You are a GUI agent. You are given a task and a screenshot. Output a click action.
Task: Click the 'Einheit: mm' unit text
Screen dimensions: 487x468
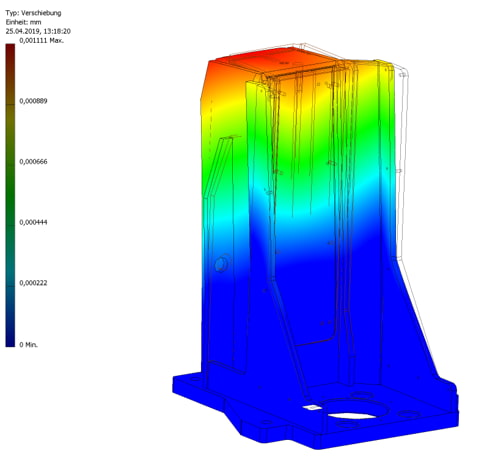(23, 22)
